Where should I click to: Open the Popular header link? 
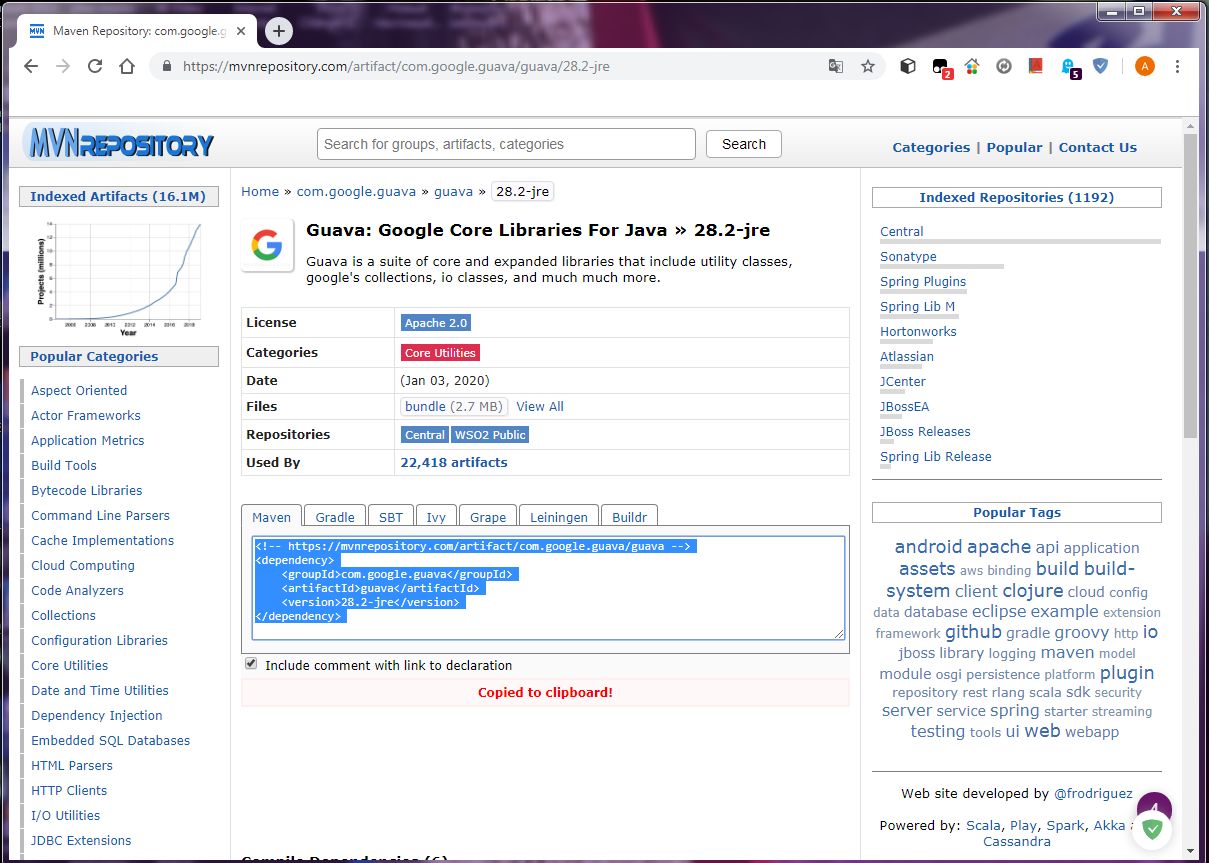coord(1014,147)
